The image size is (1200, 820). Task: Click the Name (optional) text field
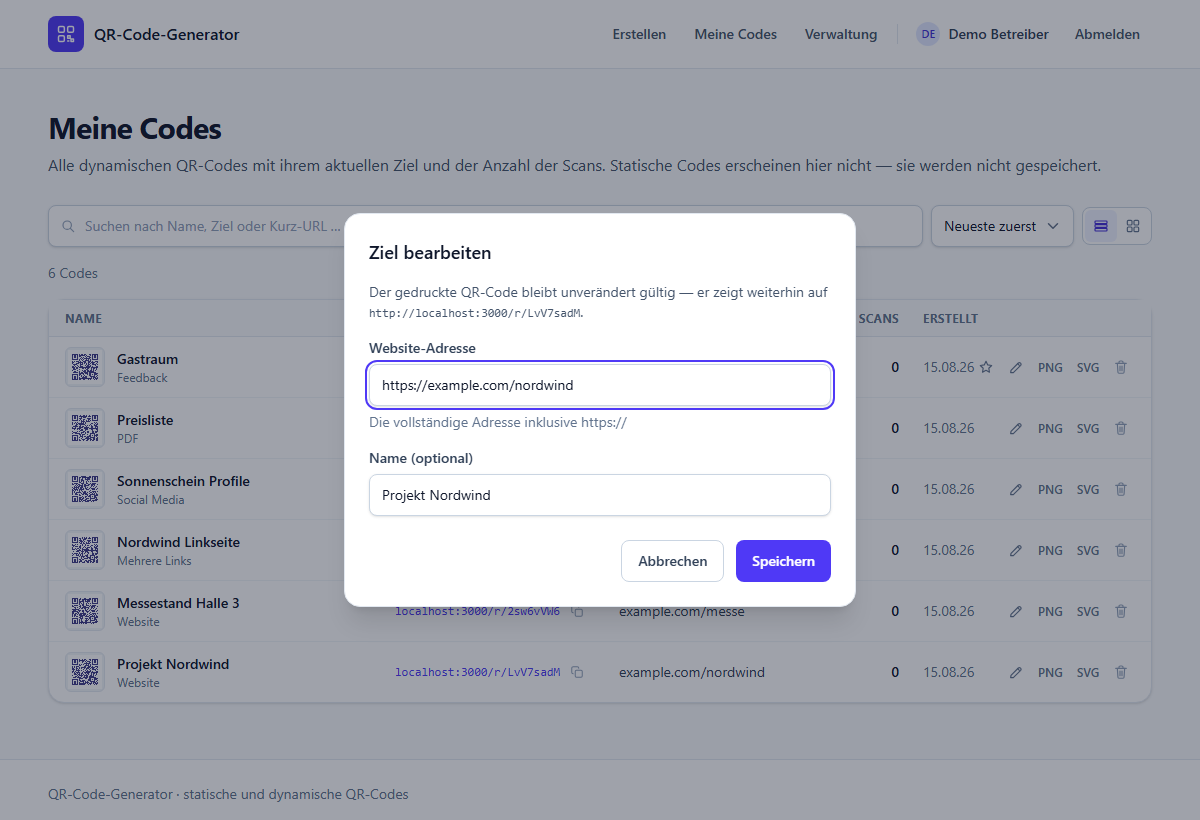coord(600,495)
